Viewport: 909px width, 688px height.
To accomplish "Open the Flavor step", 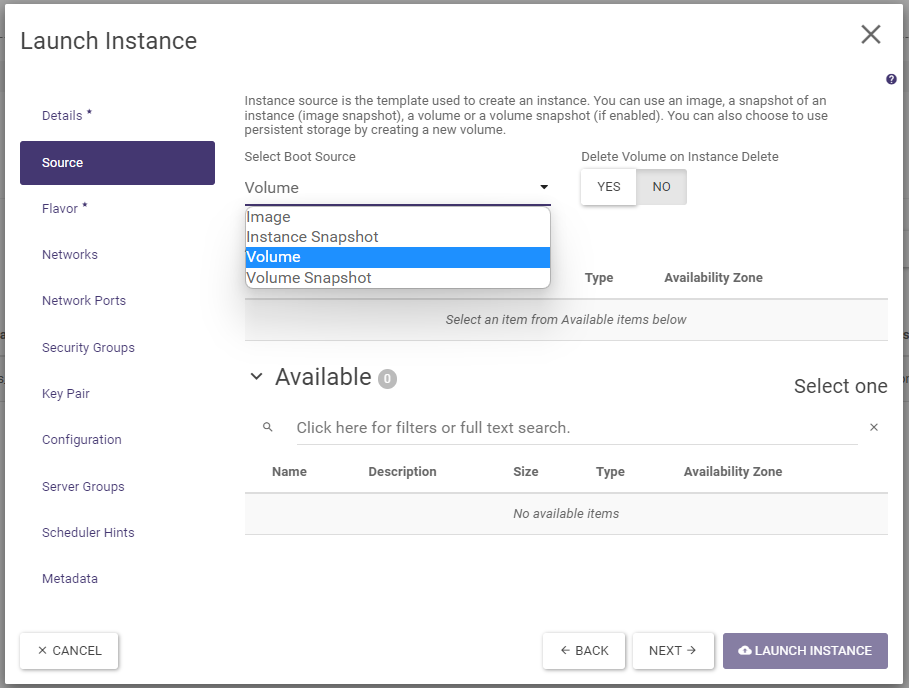I will [60, 209].
